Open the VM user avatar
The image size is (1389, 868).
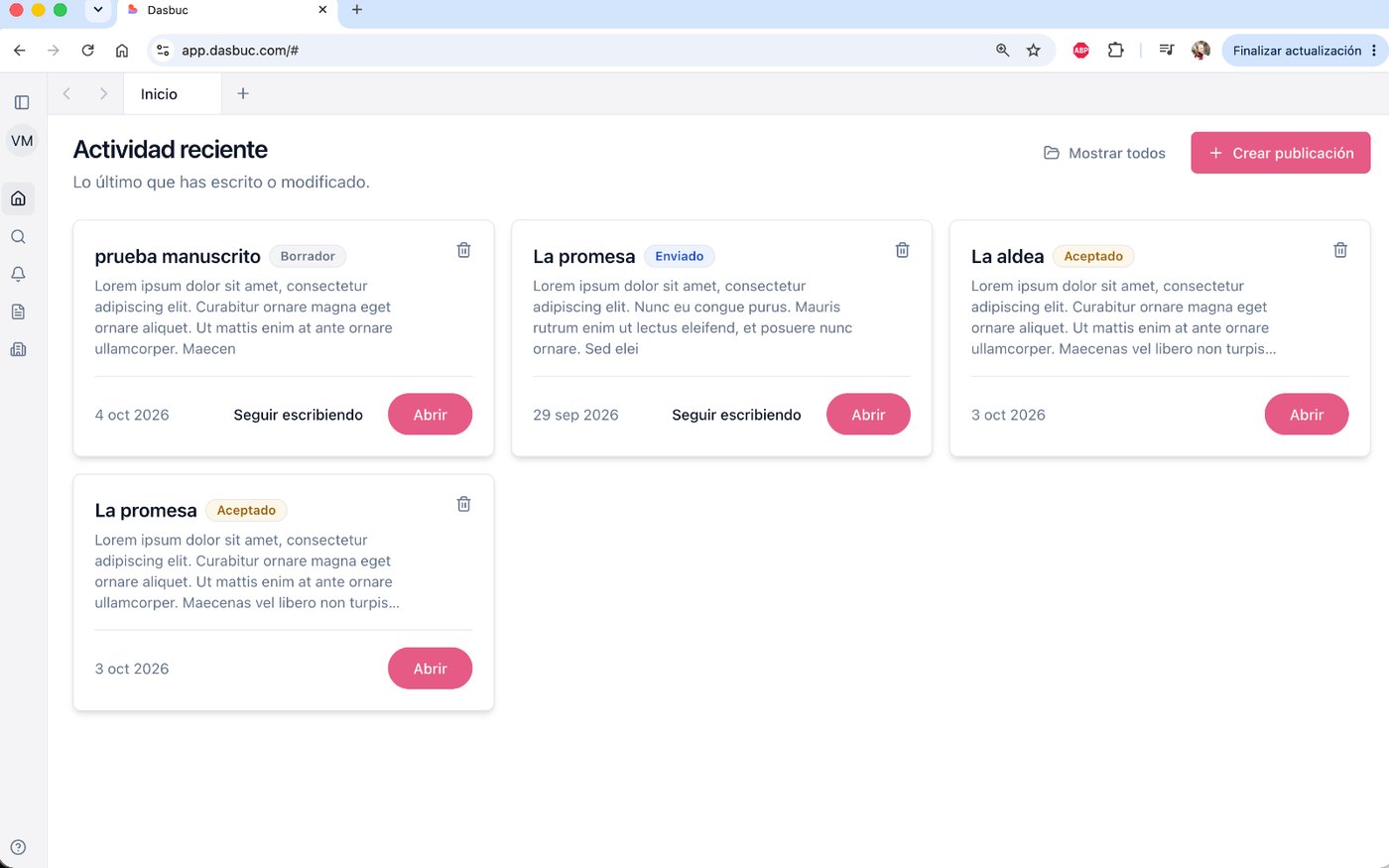coord(22,141)
